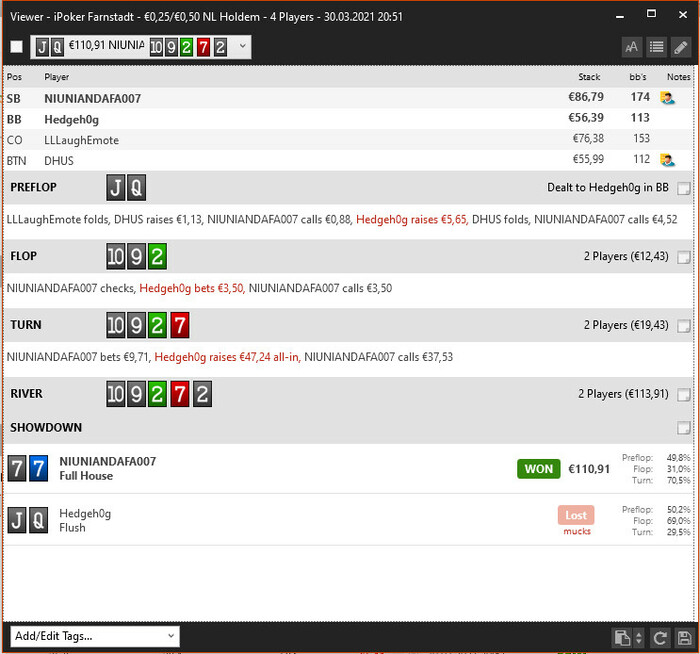Click the Stack column header
This screenshot has height=654, width=700.
click(589, 77)
